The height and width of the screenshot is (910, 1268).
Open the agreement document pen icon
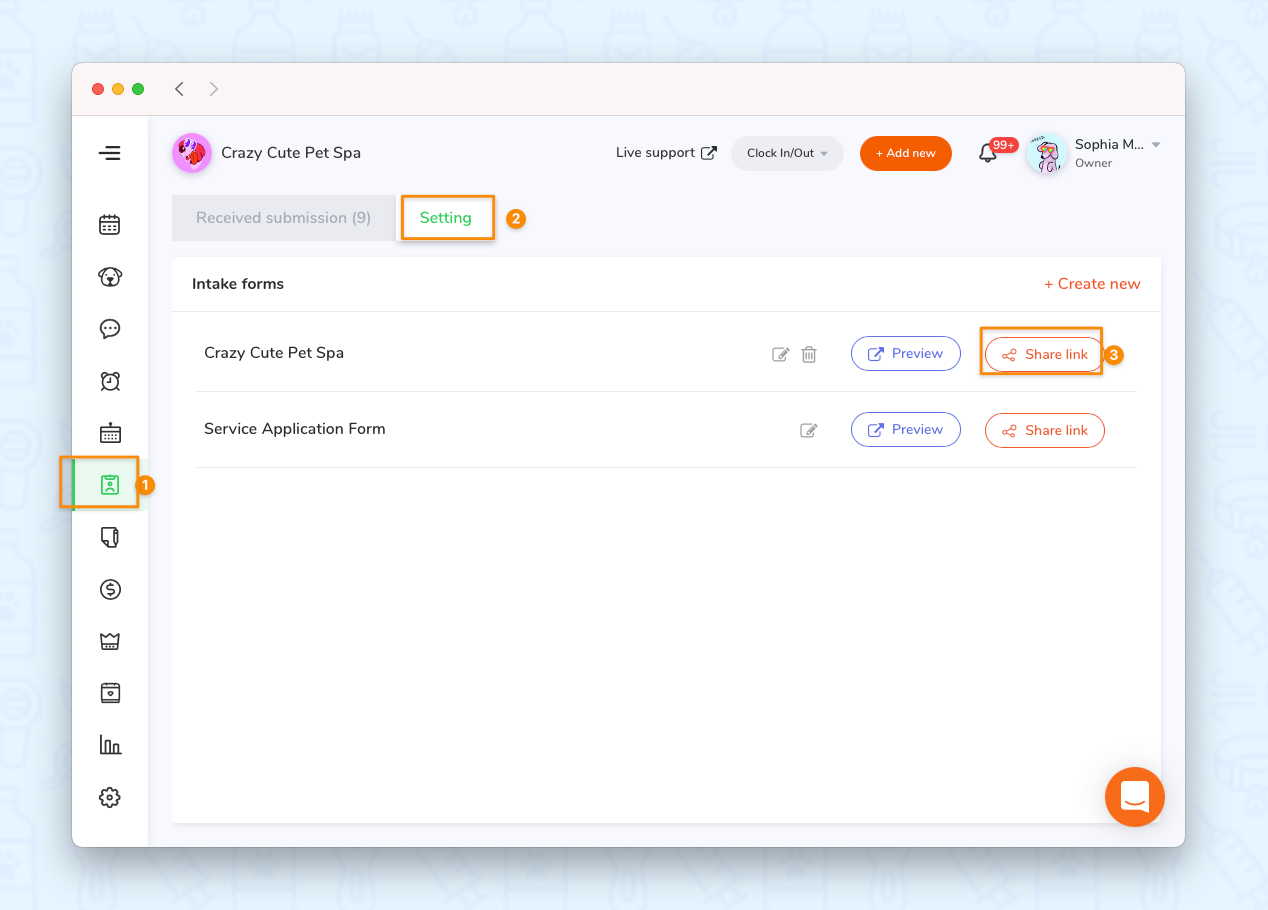[x=110, y=537]
